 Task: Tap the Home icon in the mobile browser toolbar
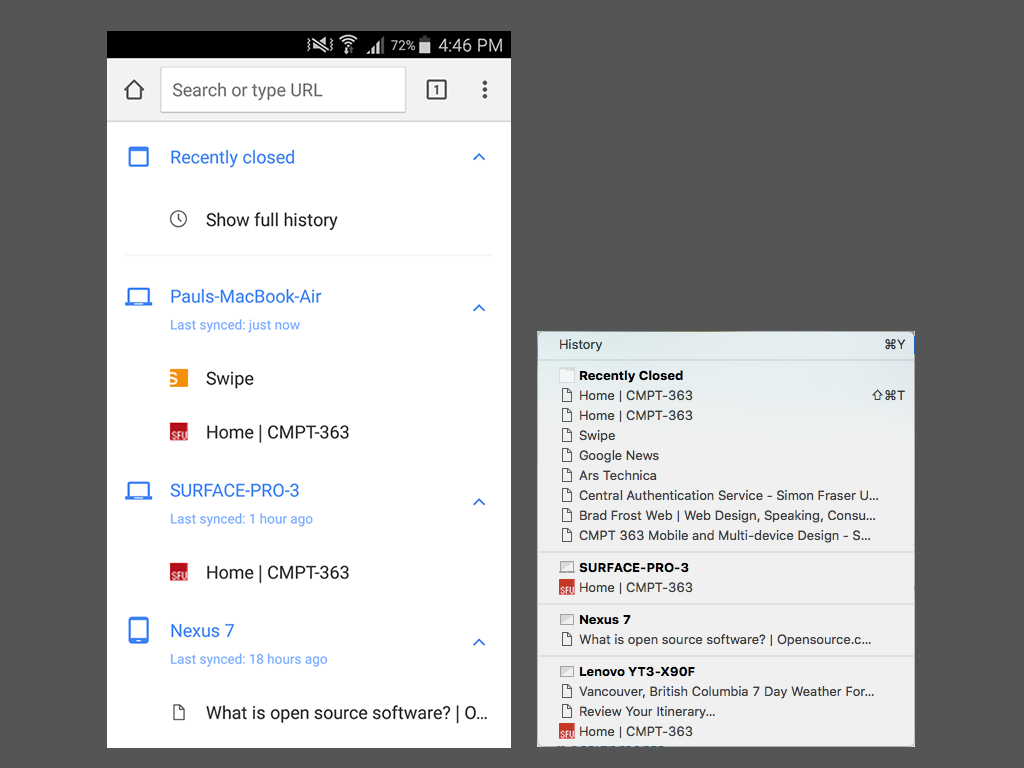(135, 89)
